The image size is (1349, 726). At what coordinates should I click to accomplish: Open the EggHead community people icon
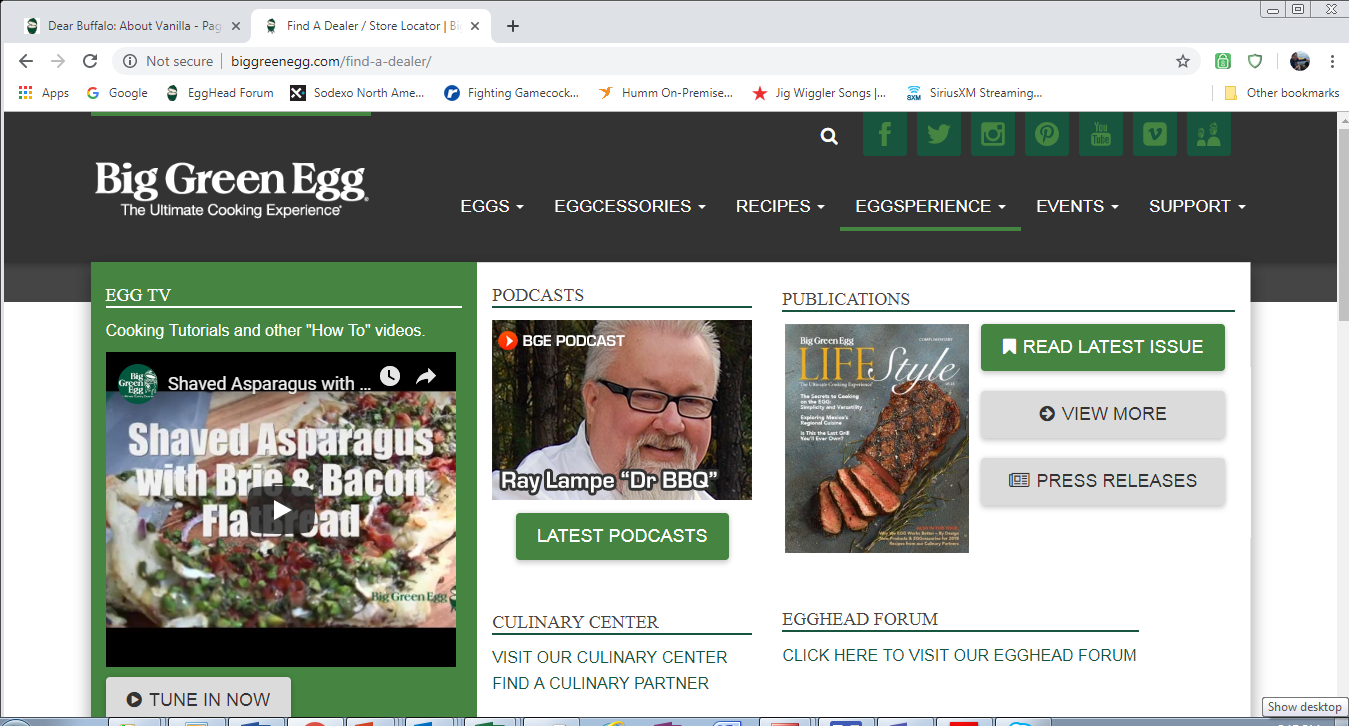tap(1209, 134)
